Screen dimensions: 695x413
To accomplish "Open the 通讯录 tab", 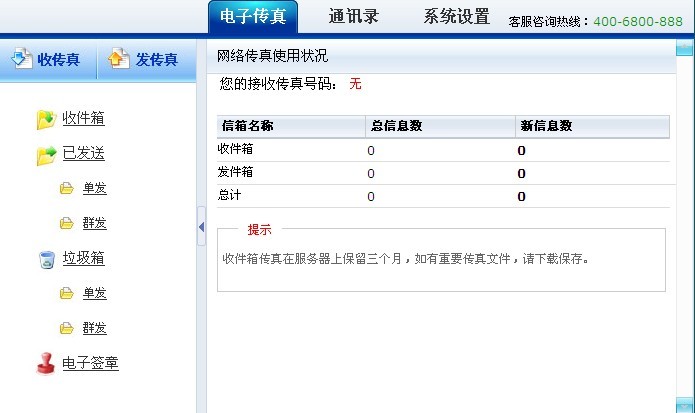I will pos(354,16).
